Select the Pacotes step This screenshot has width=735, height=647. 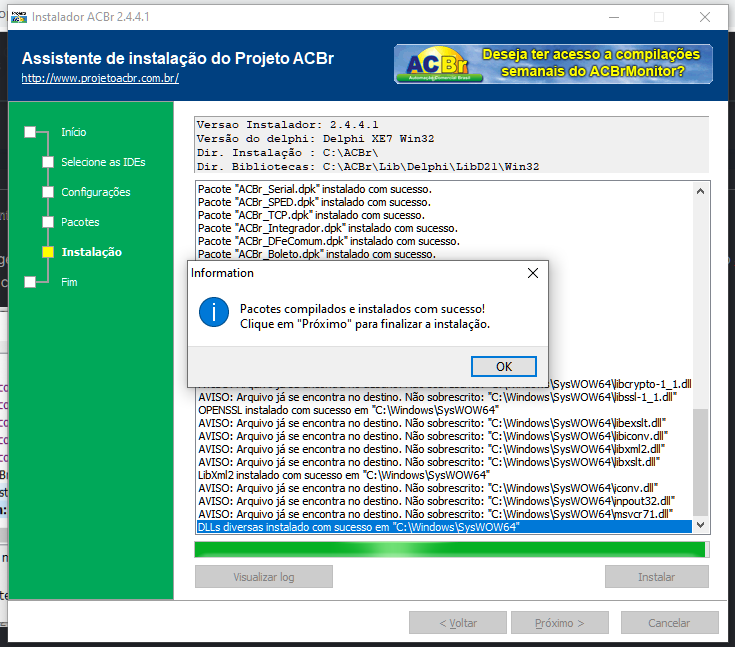pos(80,222)
